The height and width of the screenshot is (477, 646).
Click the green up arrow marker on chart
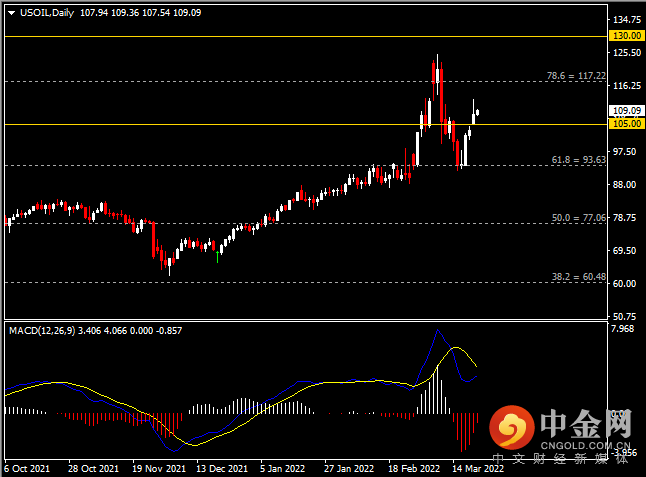(x=218, y=256)
